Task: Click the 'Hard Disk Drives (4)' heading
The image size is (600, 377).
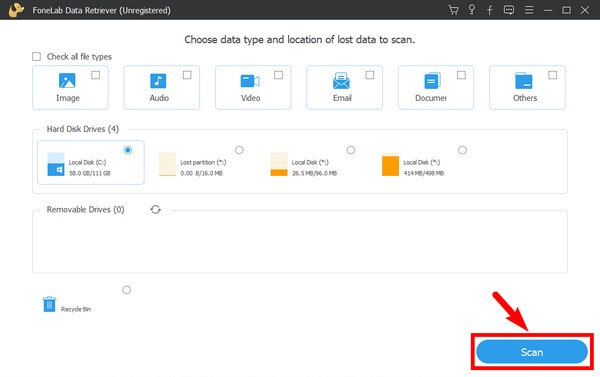Action: (83, 129)
